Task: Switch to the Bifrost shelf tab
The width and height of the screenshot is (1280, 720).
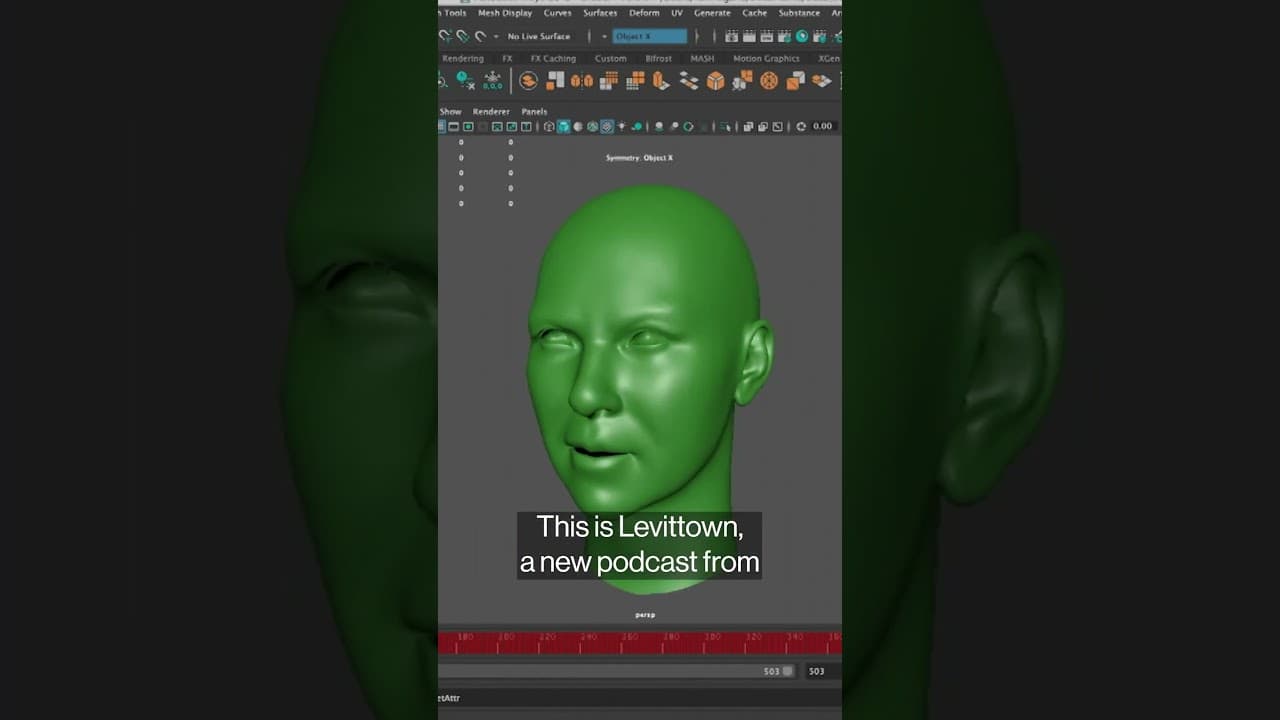Action: click(659, 59)
